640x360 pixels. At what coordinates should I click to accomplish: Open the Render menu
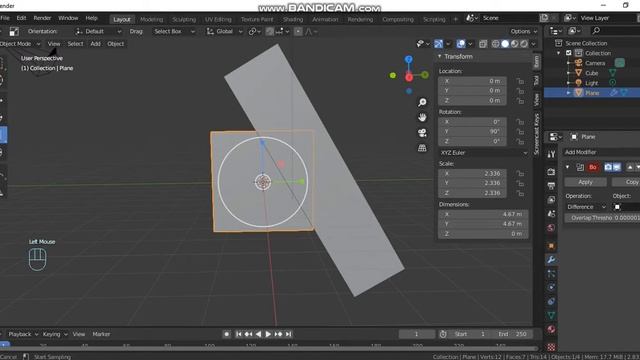42,18
